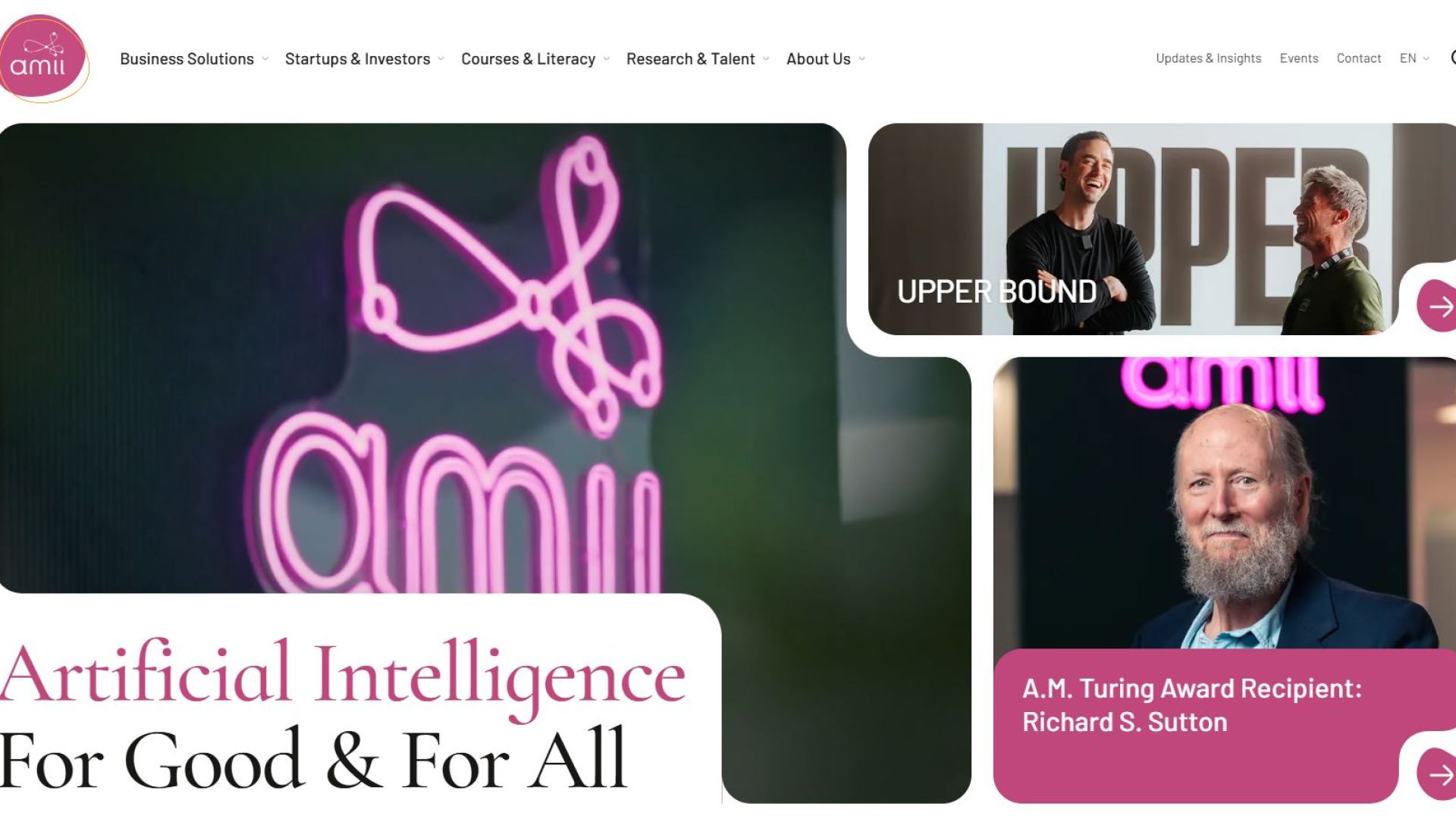Open the Research & Talent menu

(690, 59)
